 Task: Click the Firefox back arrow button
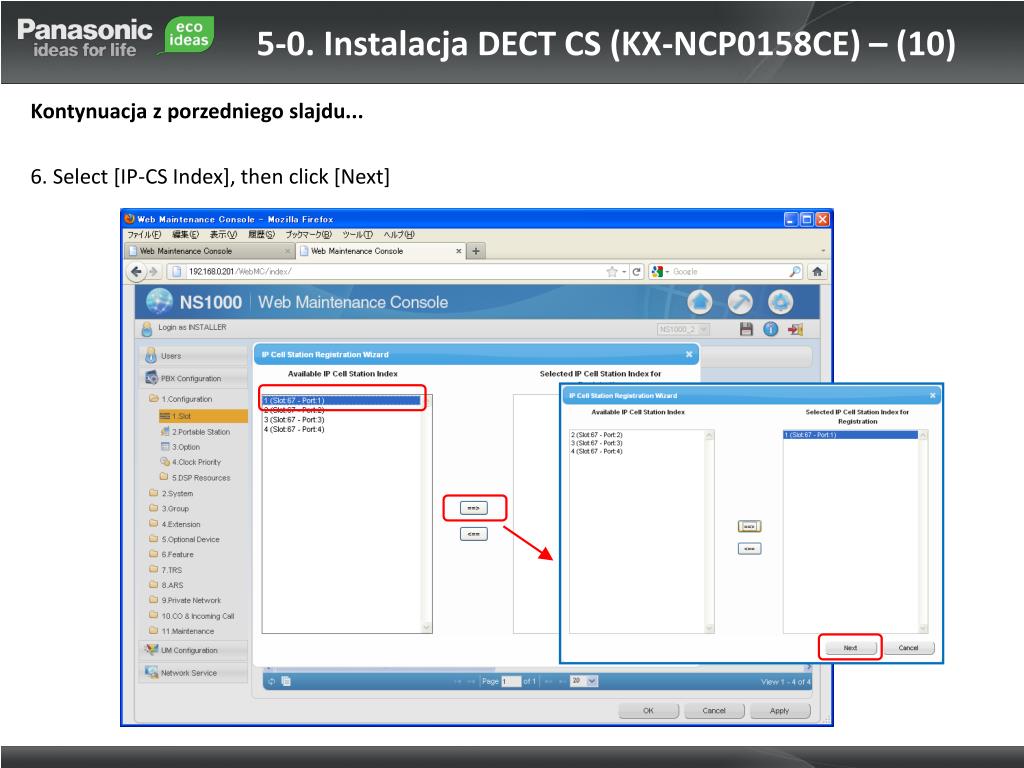click(x=136, y=271)
